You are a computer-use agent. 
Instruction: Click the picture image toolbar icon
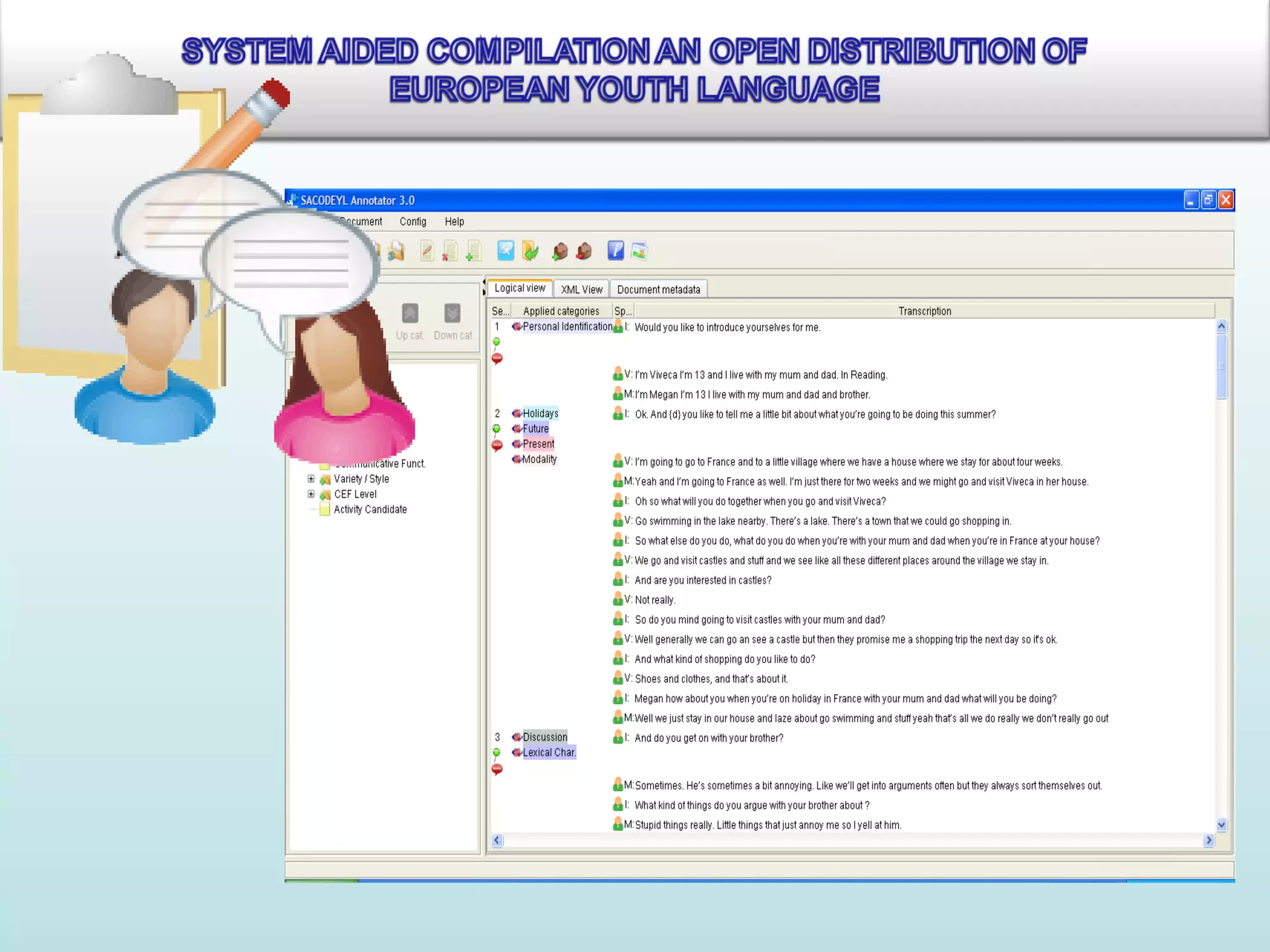(639, 250)
